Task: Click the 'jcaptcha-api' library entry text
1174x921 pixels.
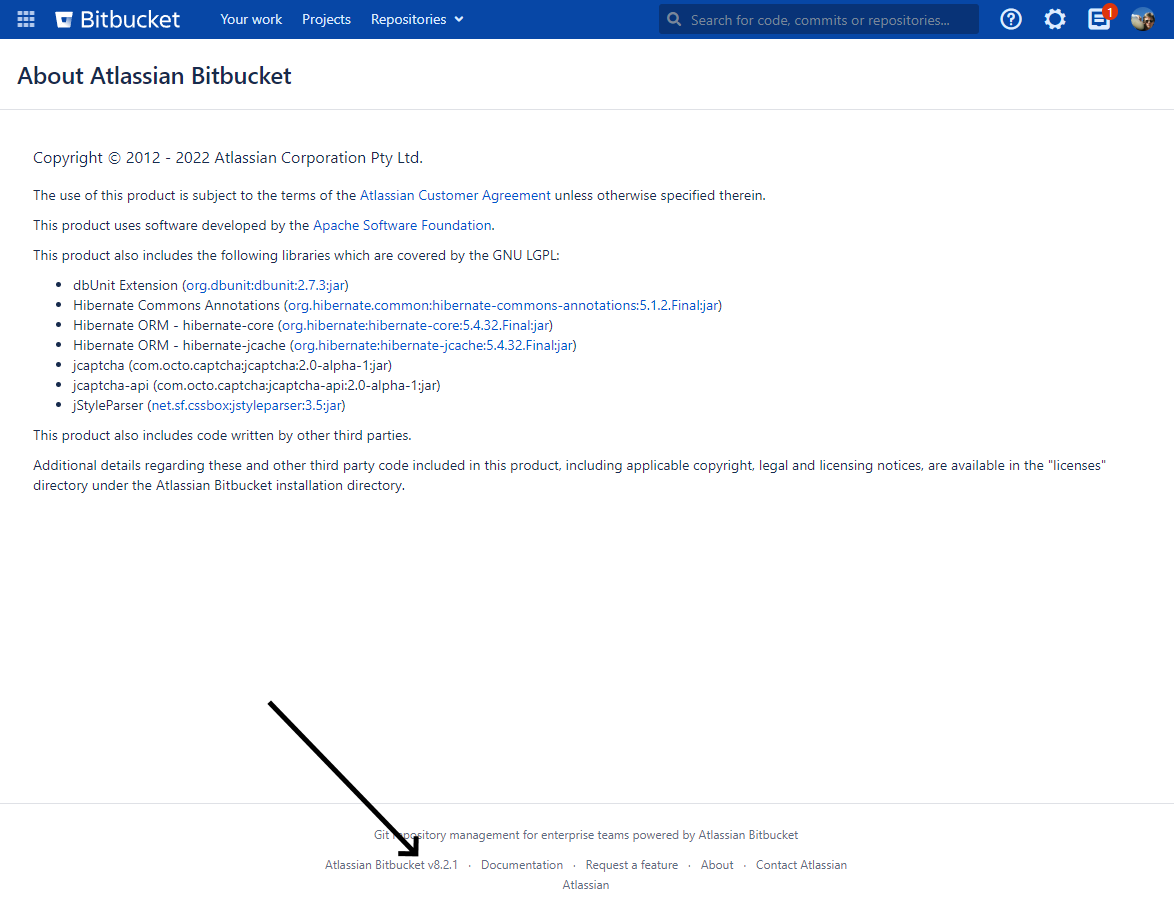Action: point(257,386)
